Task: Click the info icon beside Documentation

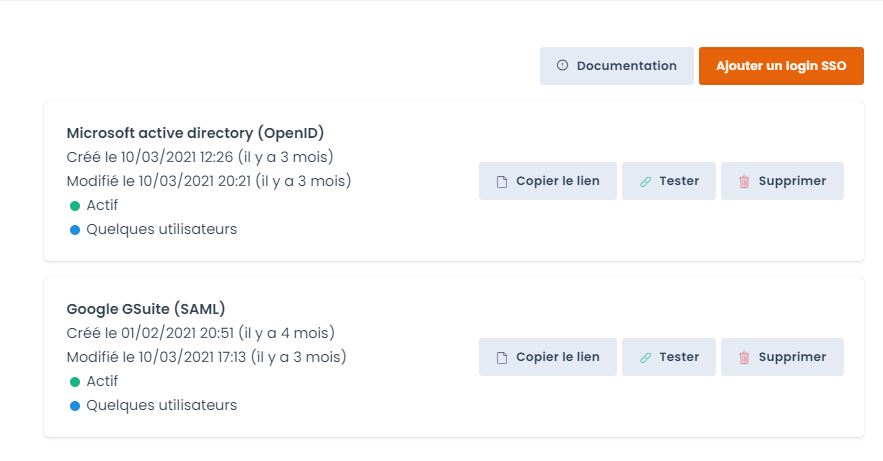Action: pos(562,66)
